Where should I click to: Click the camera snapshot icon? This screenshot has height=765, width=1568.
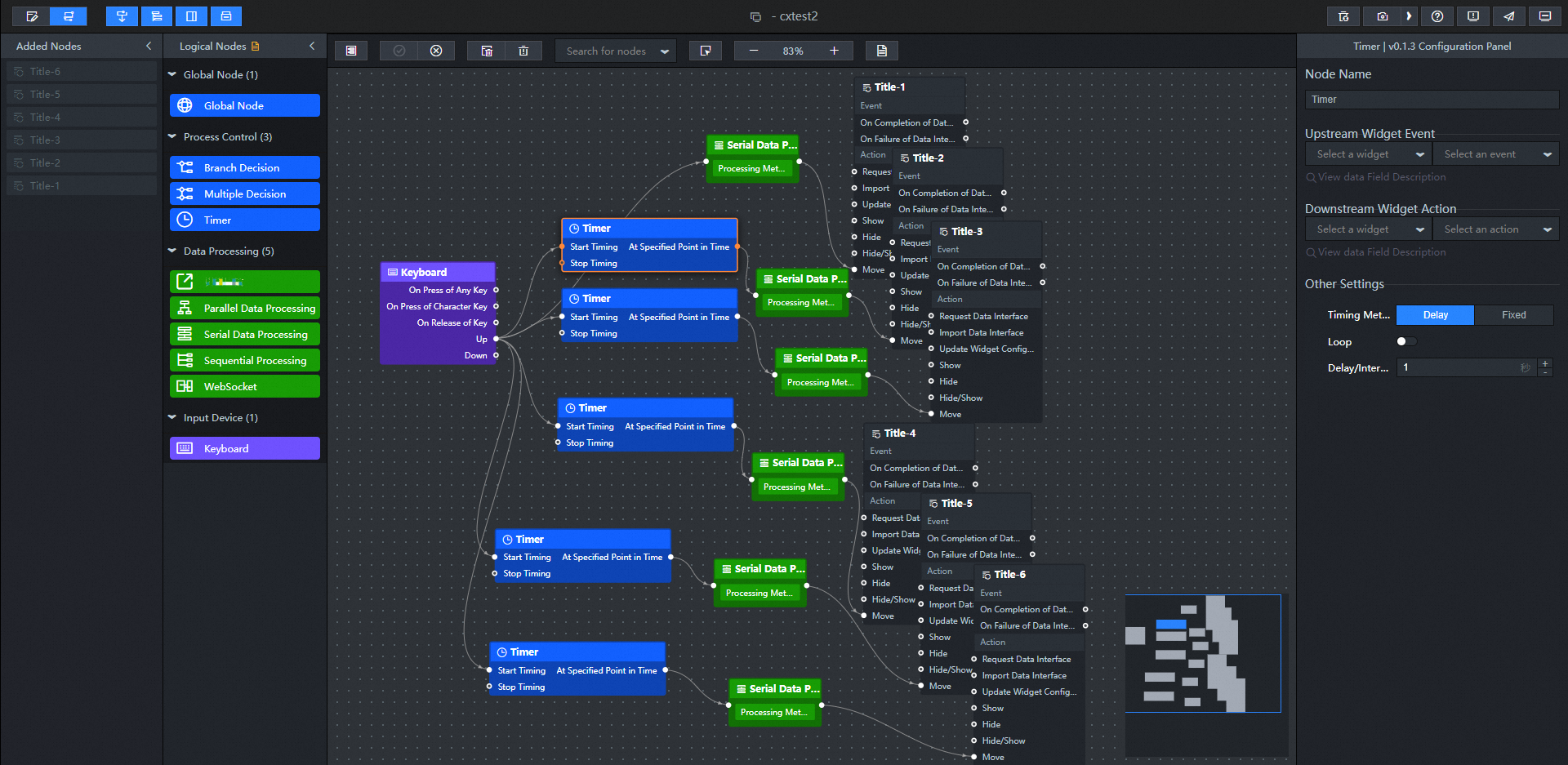(x=1382, y=16)
